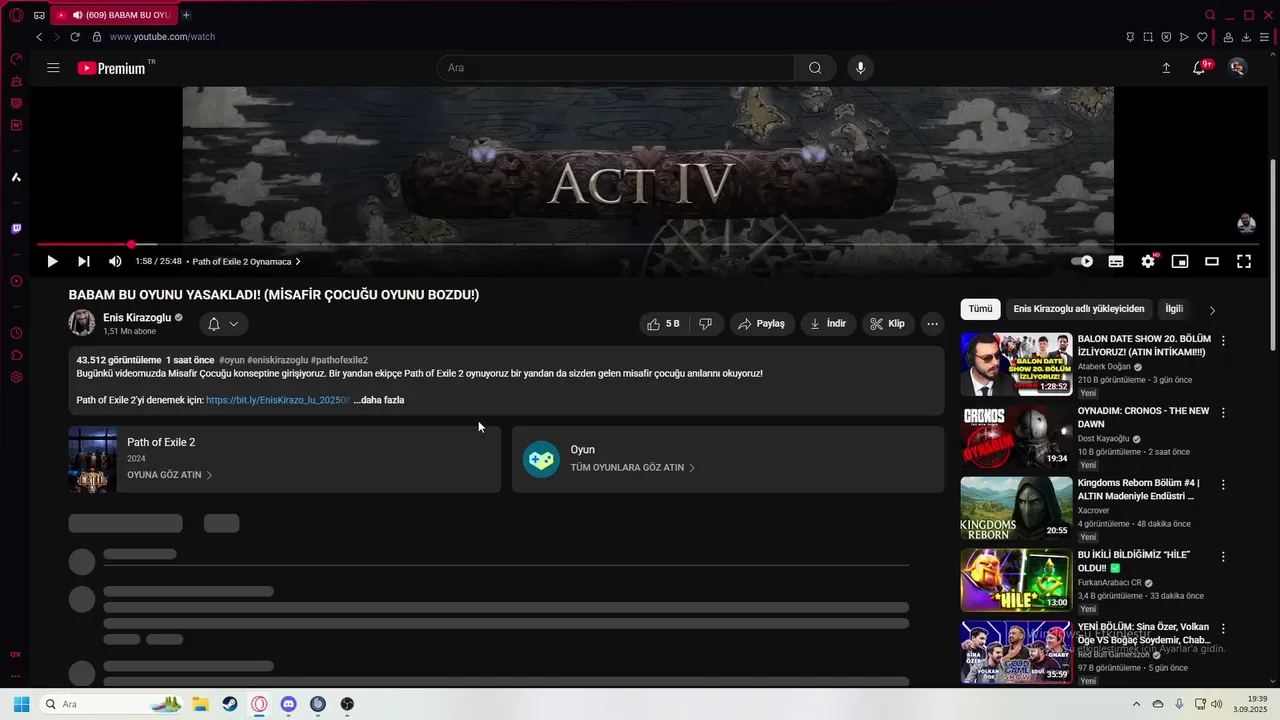Viewport: 1280px width, 720px height.
Task: Open the 'Path of Exile 2 Oynamaca' chapter
Action: pos(246,262)
